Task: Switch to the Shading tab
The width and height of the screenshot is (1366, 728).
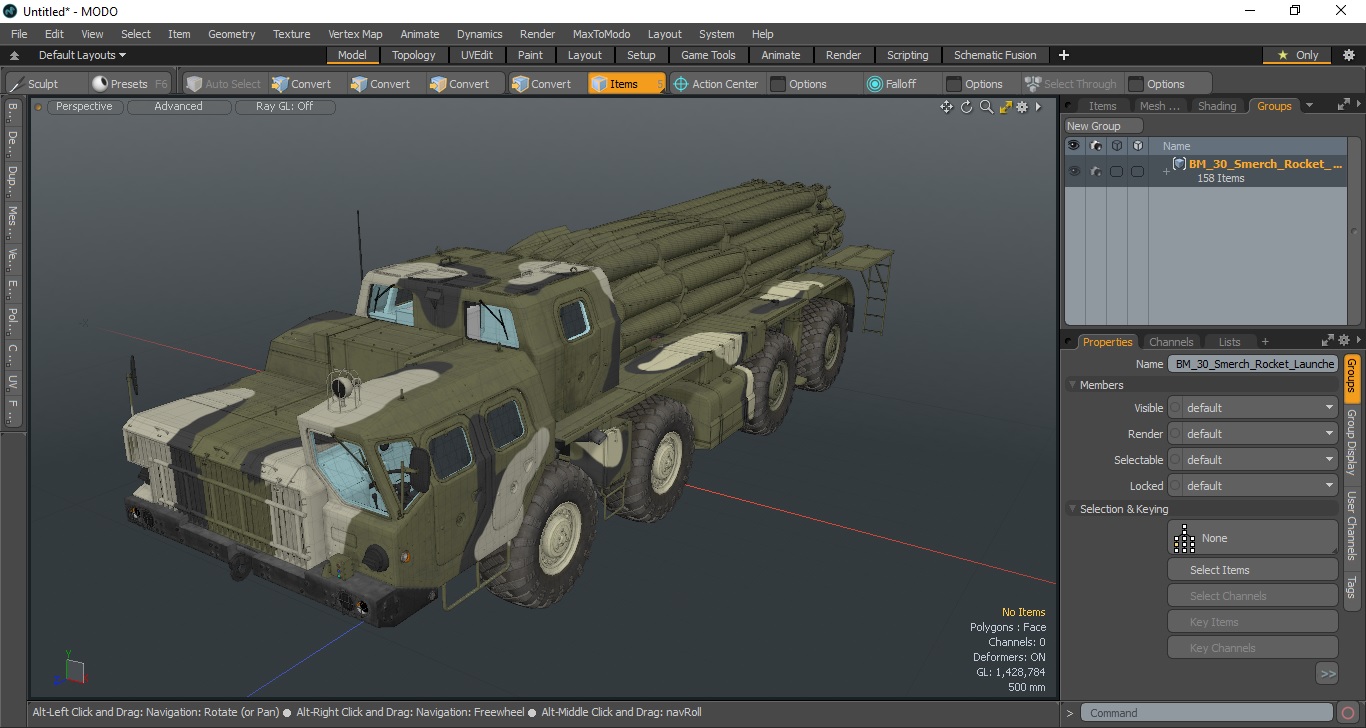Action: tap(1217, 106)
